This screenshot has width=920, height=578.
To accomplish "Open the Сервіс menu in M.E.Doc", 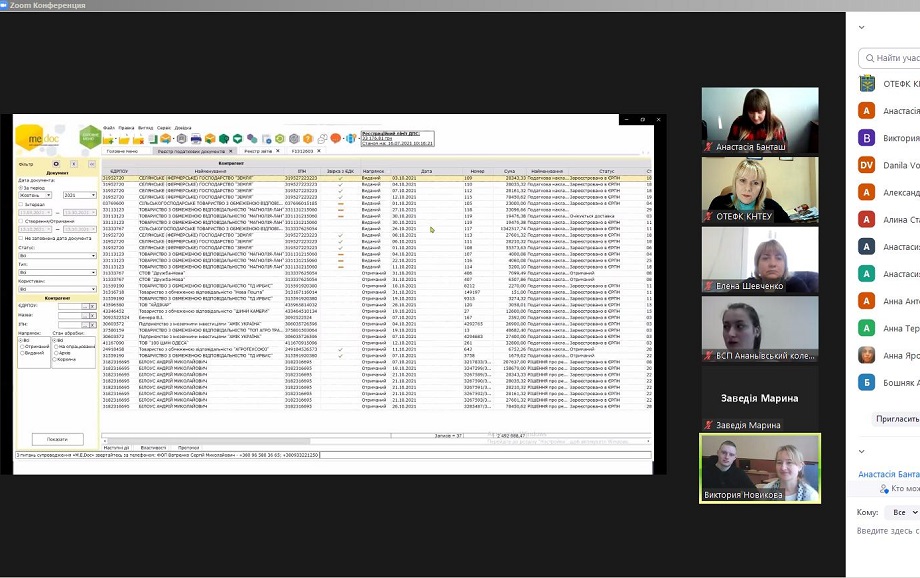I will click(x=164, y=128).
